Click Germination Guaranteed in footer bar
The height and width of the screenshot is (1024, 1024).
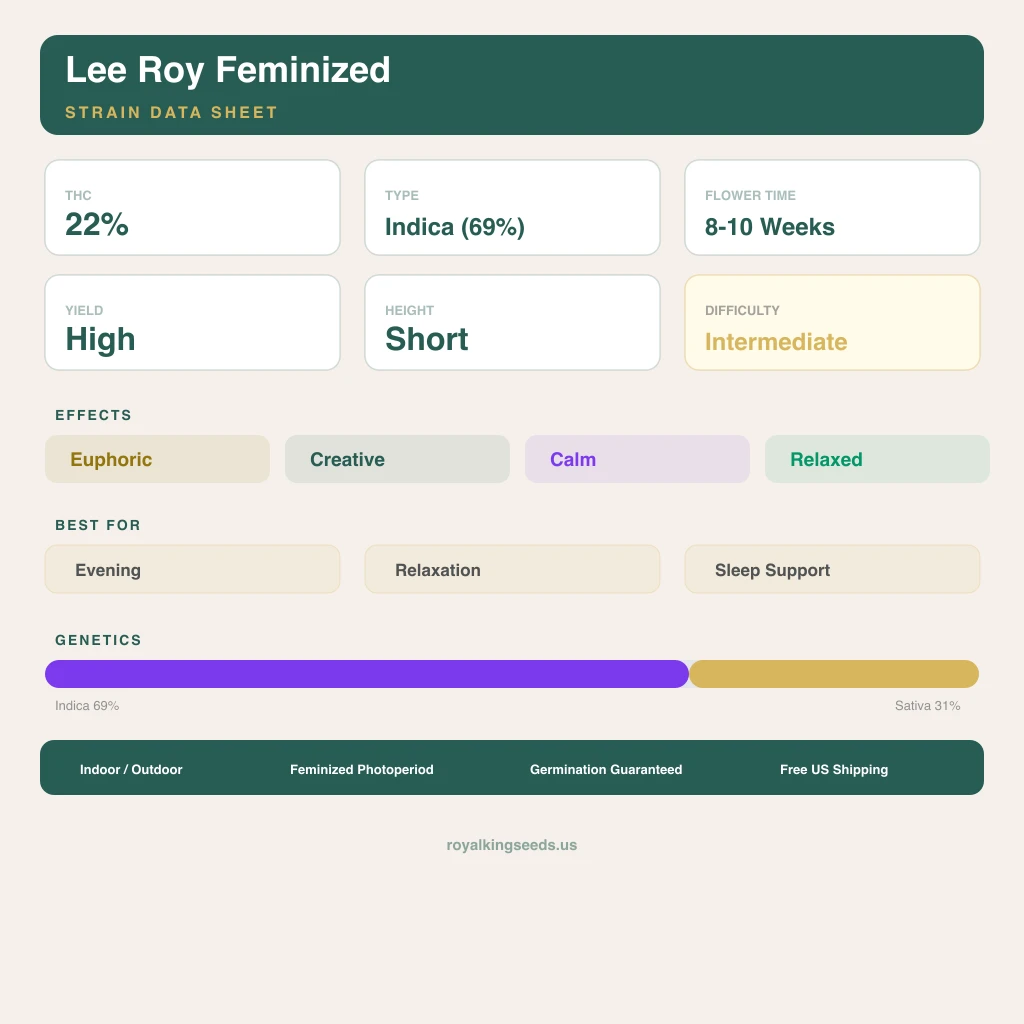[606, 769]
